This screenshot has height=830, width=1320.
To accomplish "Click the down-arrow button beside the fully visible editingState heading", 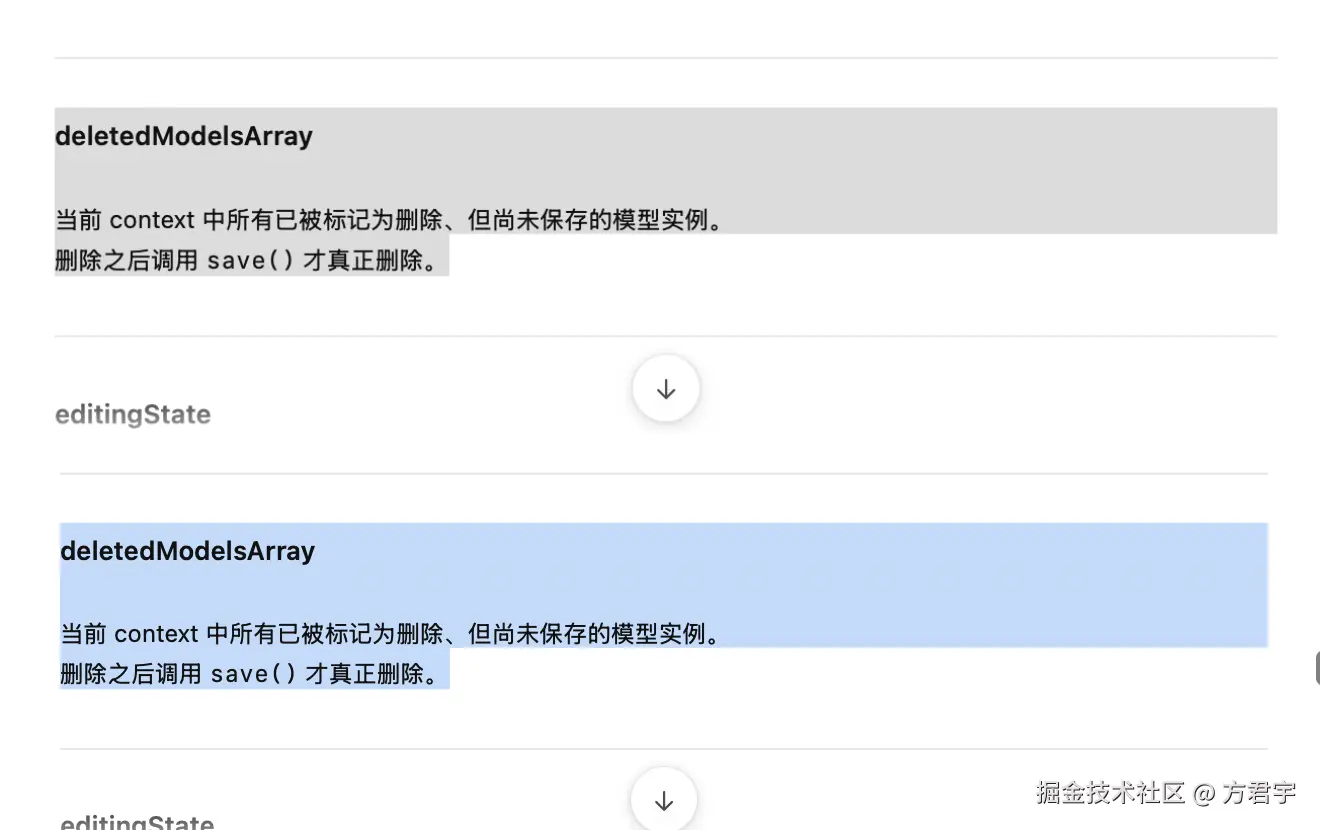I will click(666, 389).
